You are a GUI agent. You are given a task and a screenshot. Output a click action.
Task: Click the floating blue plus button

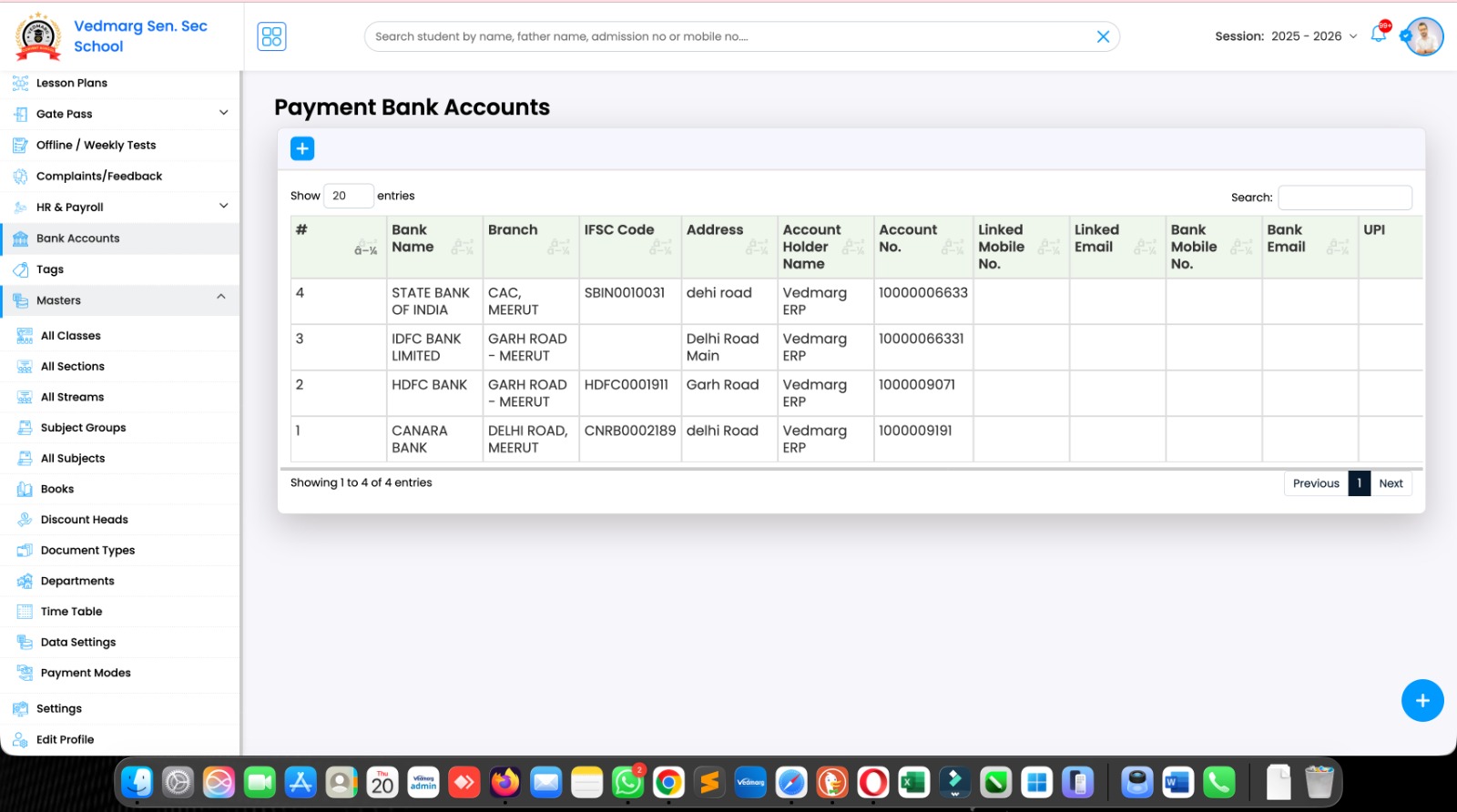pyautogui.click(x=1421, y=701)
